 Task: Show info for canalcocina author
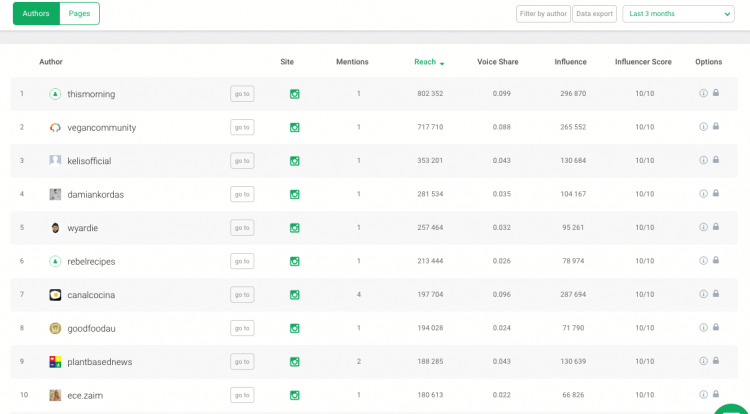tap(703, 294)
